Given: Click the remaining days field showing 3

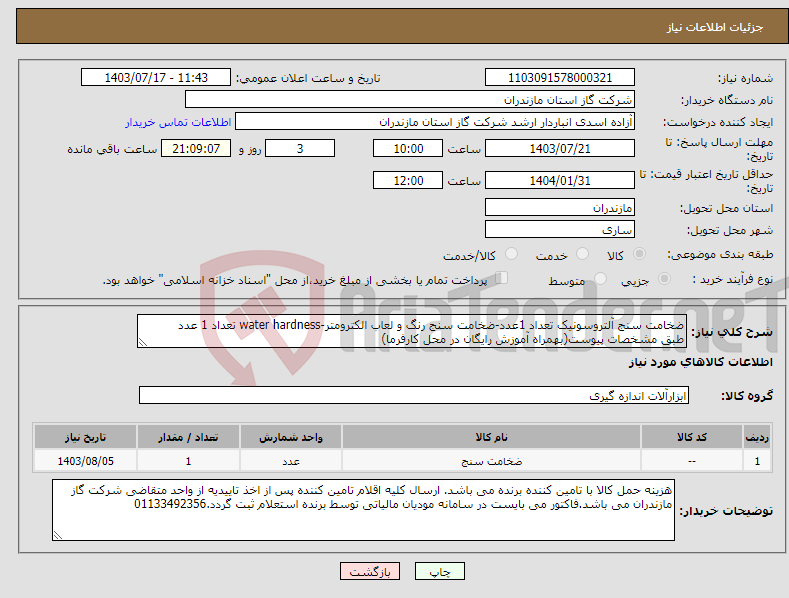Looking at the screenshot, I should coord(300,148).
